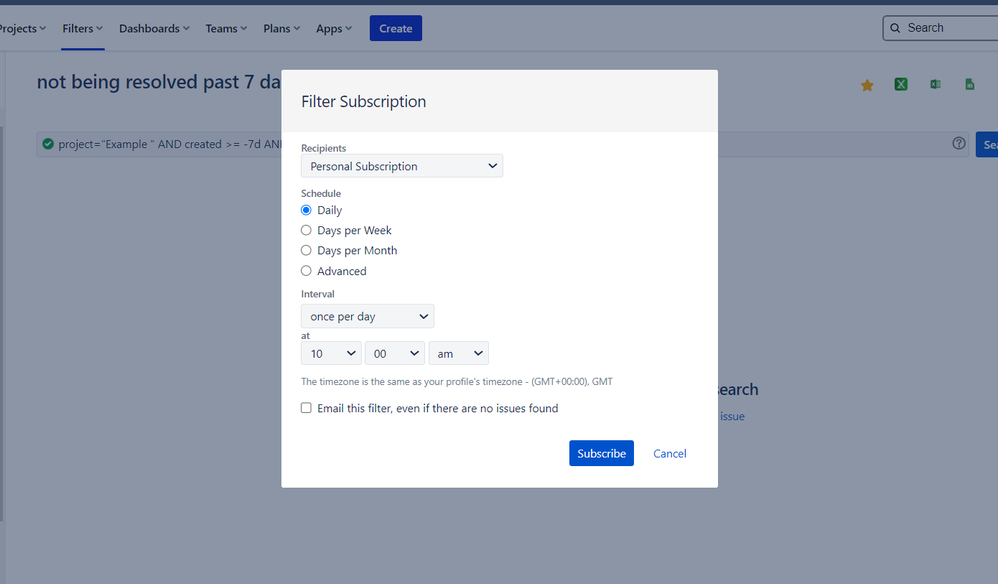Open the Teams menu
Viewport: 998px width, 584px height.
226,29
